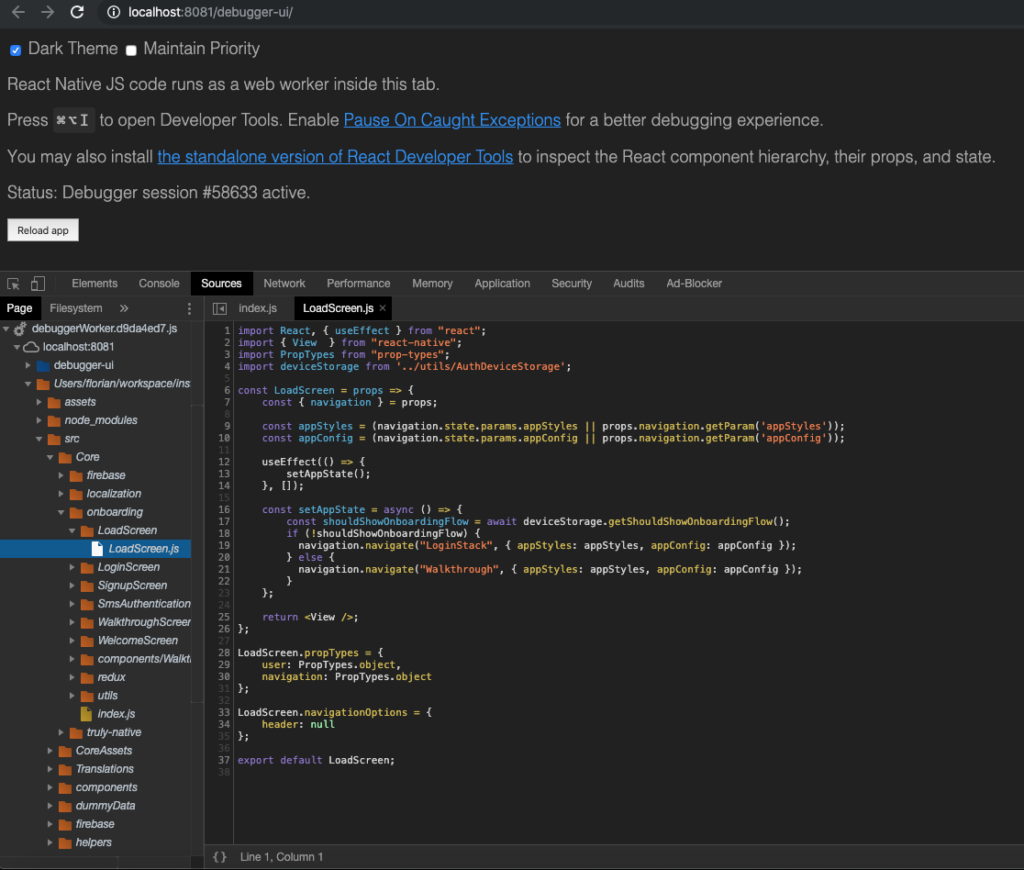Click the Reload app button
1024x870 pixels.
tap(42, 229)
